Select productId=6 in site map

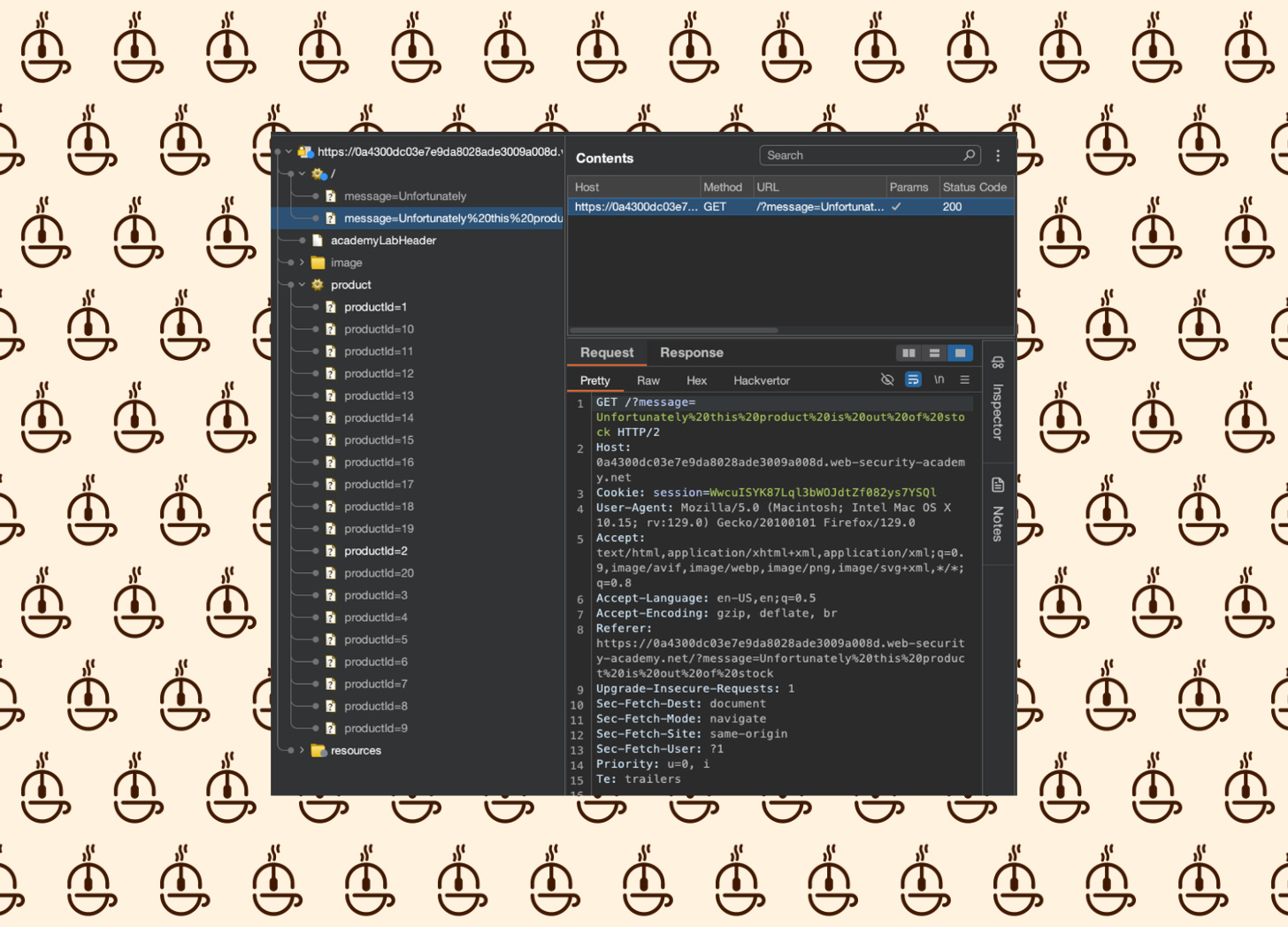click(376, 662)
